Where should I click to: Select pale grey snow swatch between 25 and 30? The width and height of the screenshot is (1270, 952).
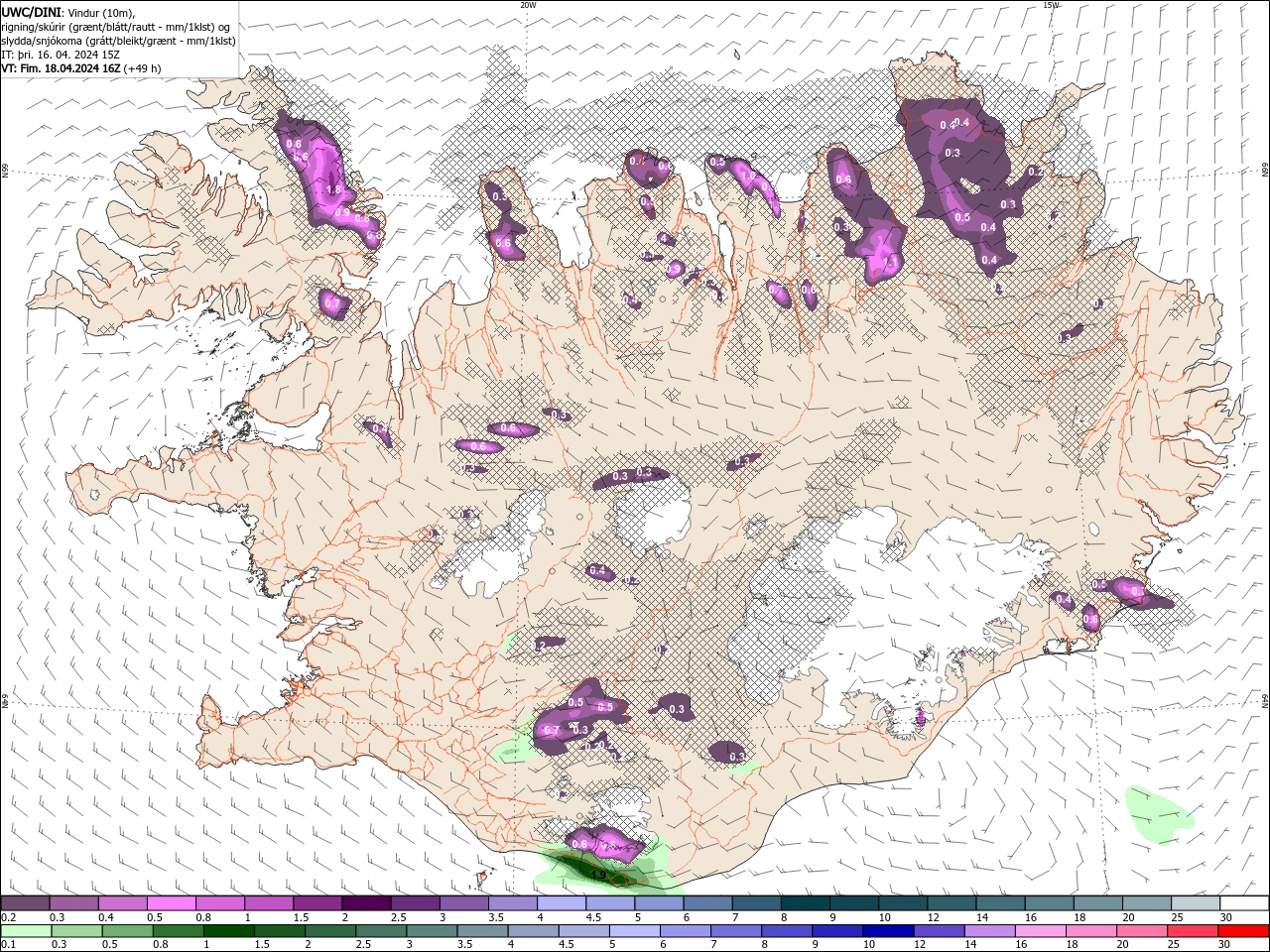pos(1196,903)
